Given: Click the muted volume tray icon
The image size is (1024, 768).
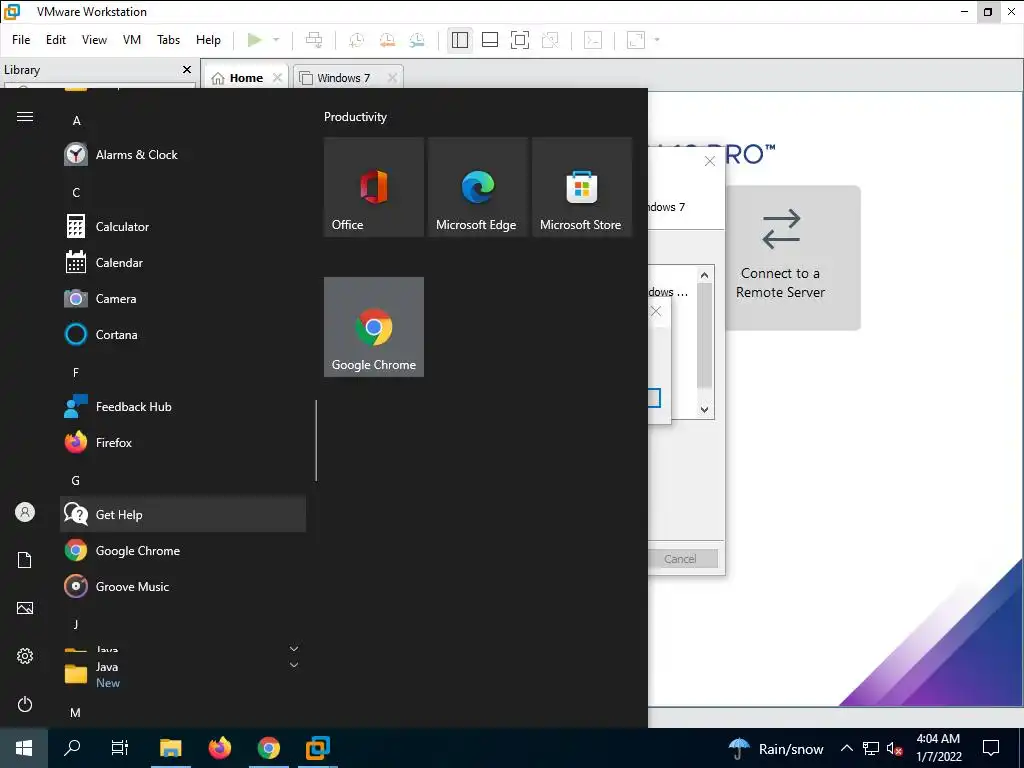Looking at the screenshot, I should click(894, 748).
